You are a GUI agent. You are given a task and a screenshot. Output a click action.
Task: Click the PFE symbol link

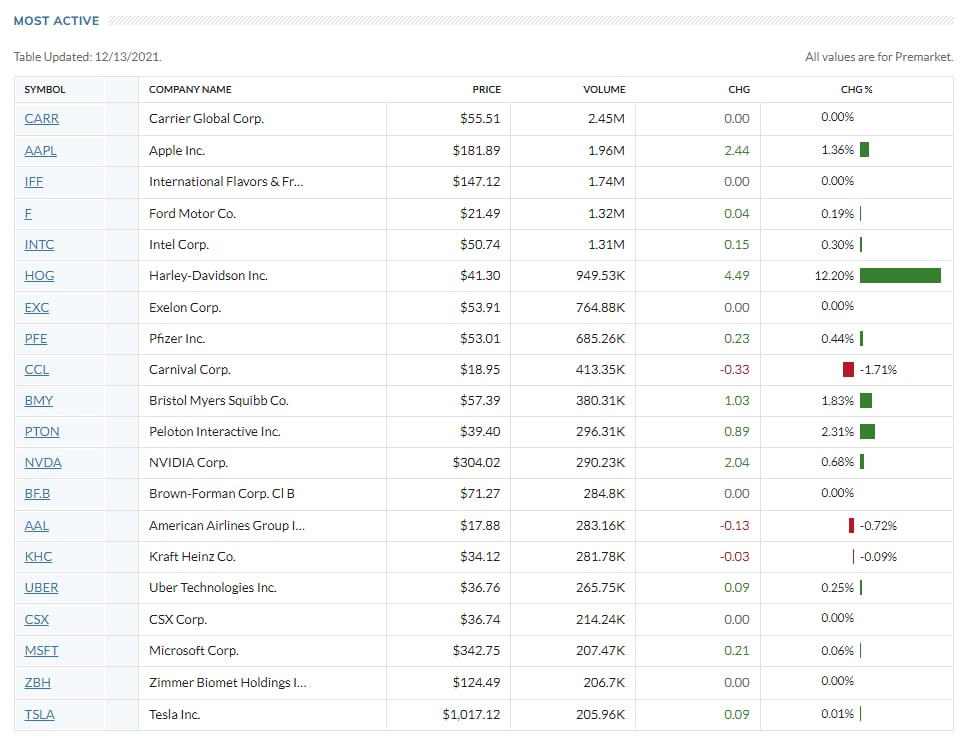tap(35, 339)
